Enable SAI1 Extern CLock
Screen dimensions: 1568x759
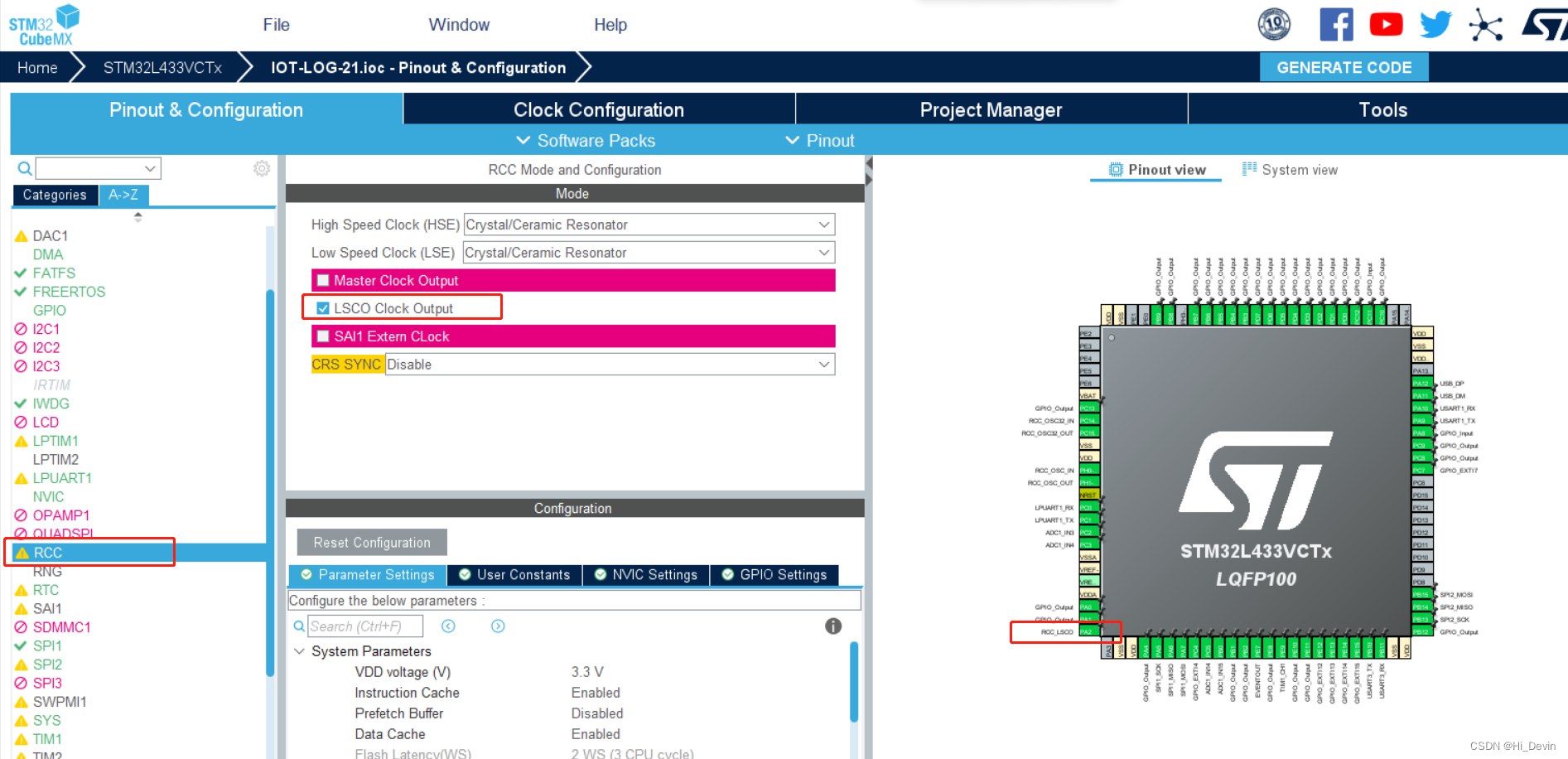322,336
